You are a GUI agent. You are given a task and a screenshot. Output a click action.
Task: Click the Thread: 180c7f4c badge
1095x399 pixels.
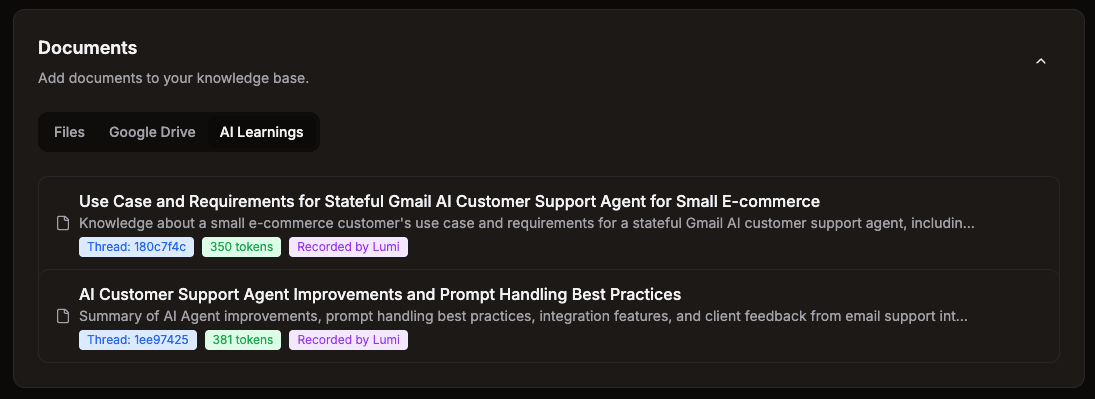coord(136,247)
